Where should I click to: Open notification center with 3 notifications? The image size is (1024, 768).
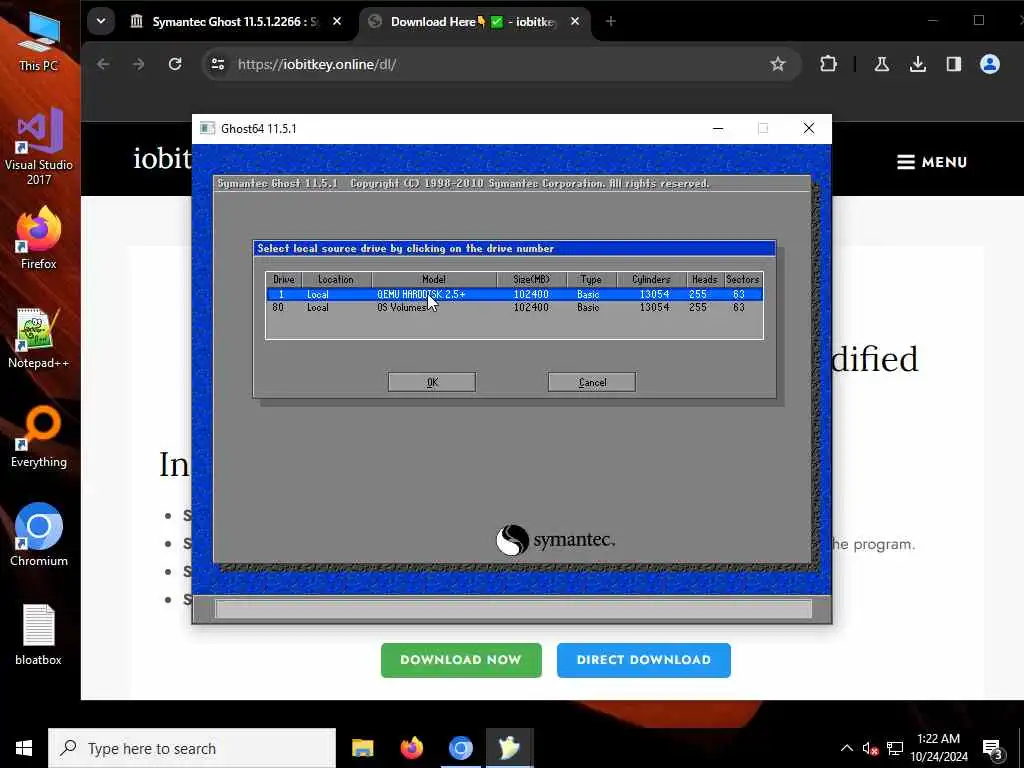[x=993, y=749]
